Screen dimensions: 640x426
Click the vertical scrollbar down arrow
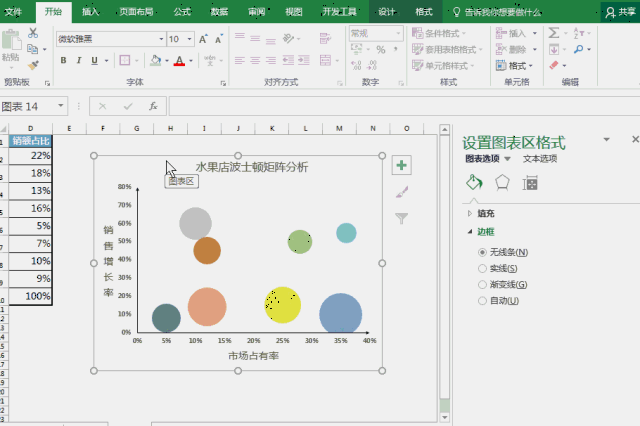(444, 417)
